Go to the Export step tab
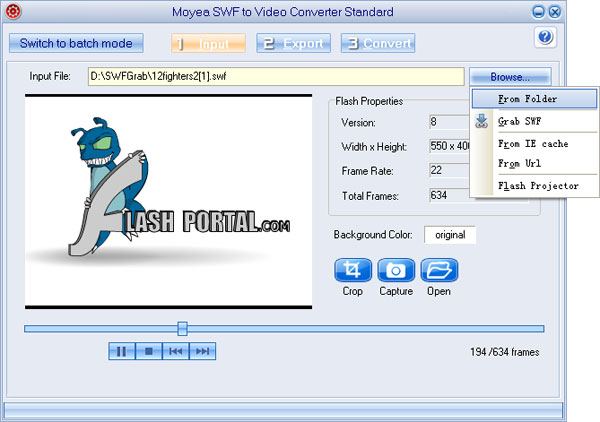The image size is (600, 422). pos(293,43)
